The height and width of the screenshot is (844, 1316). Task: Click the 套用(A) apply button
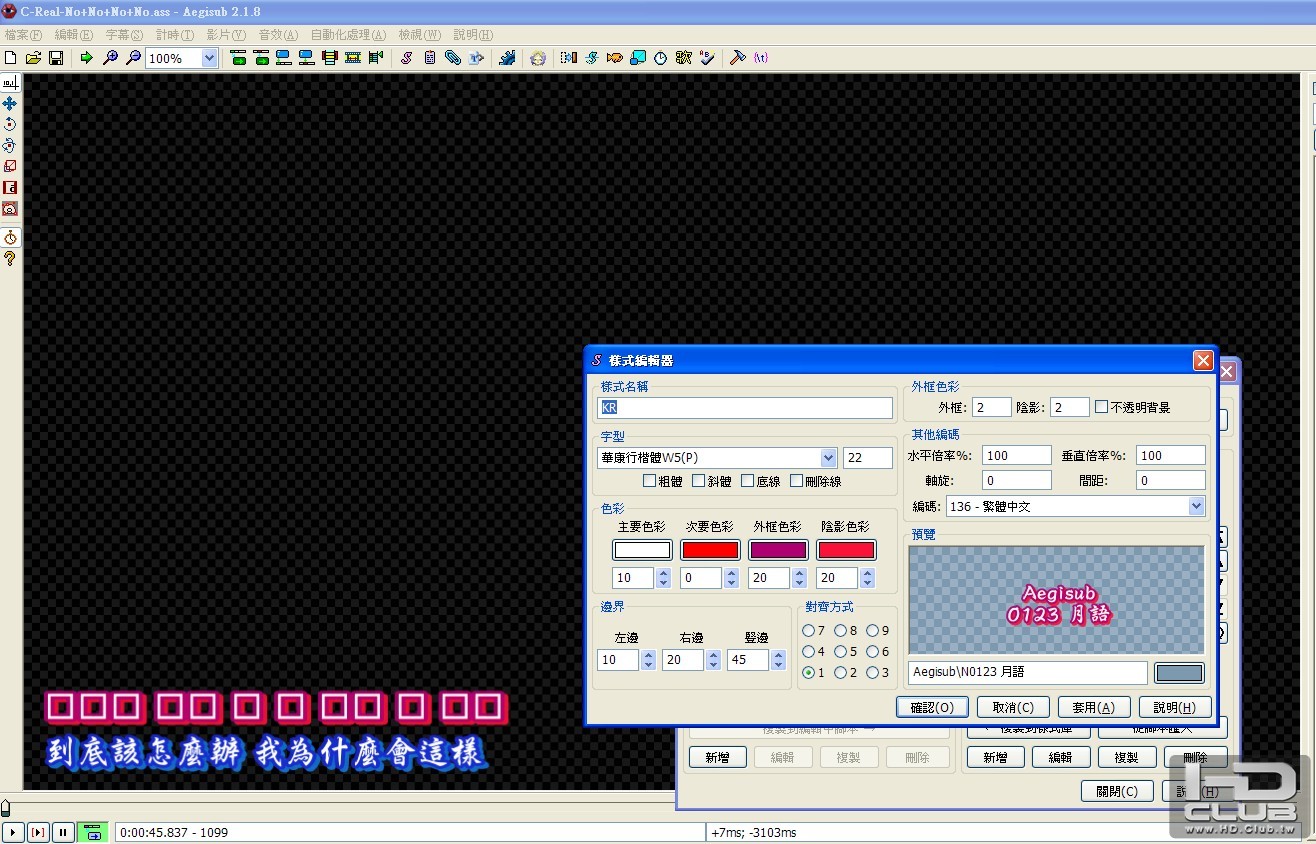(x=1093, y=707)
